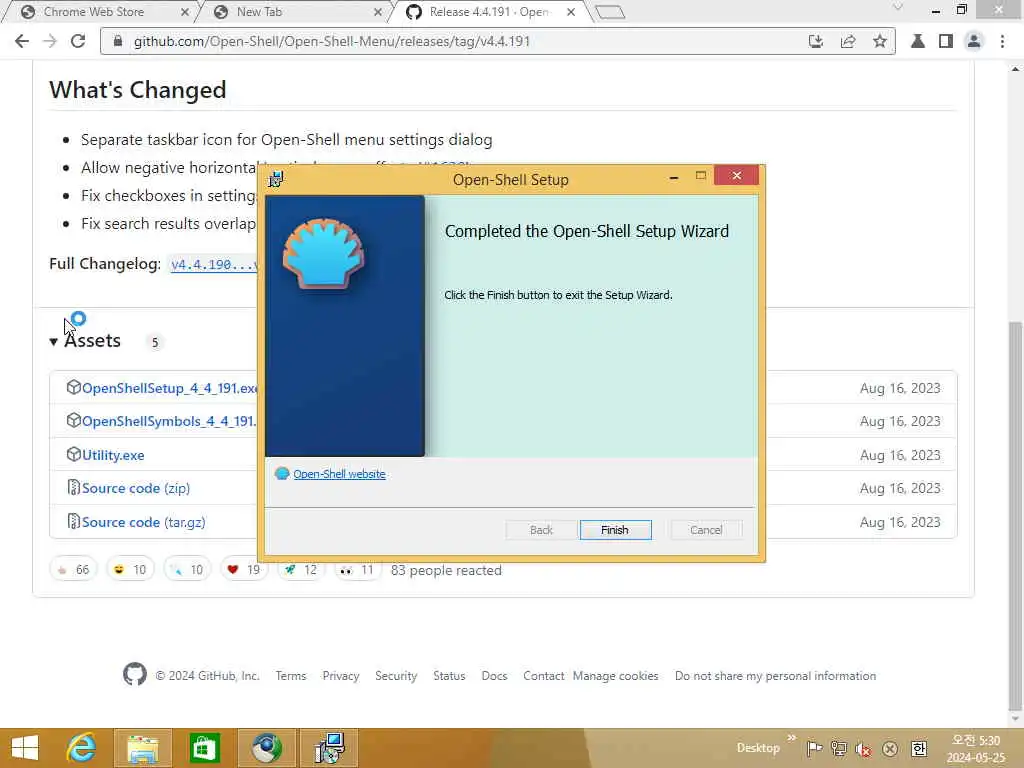Reload the GitHub release page
This screenshot has height=768, width=1024.
pyautogui.click(x=78, y=41)
